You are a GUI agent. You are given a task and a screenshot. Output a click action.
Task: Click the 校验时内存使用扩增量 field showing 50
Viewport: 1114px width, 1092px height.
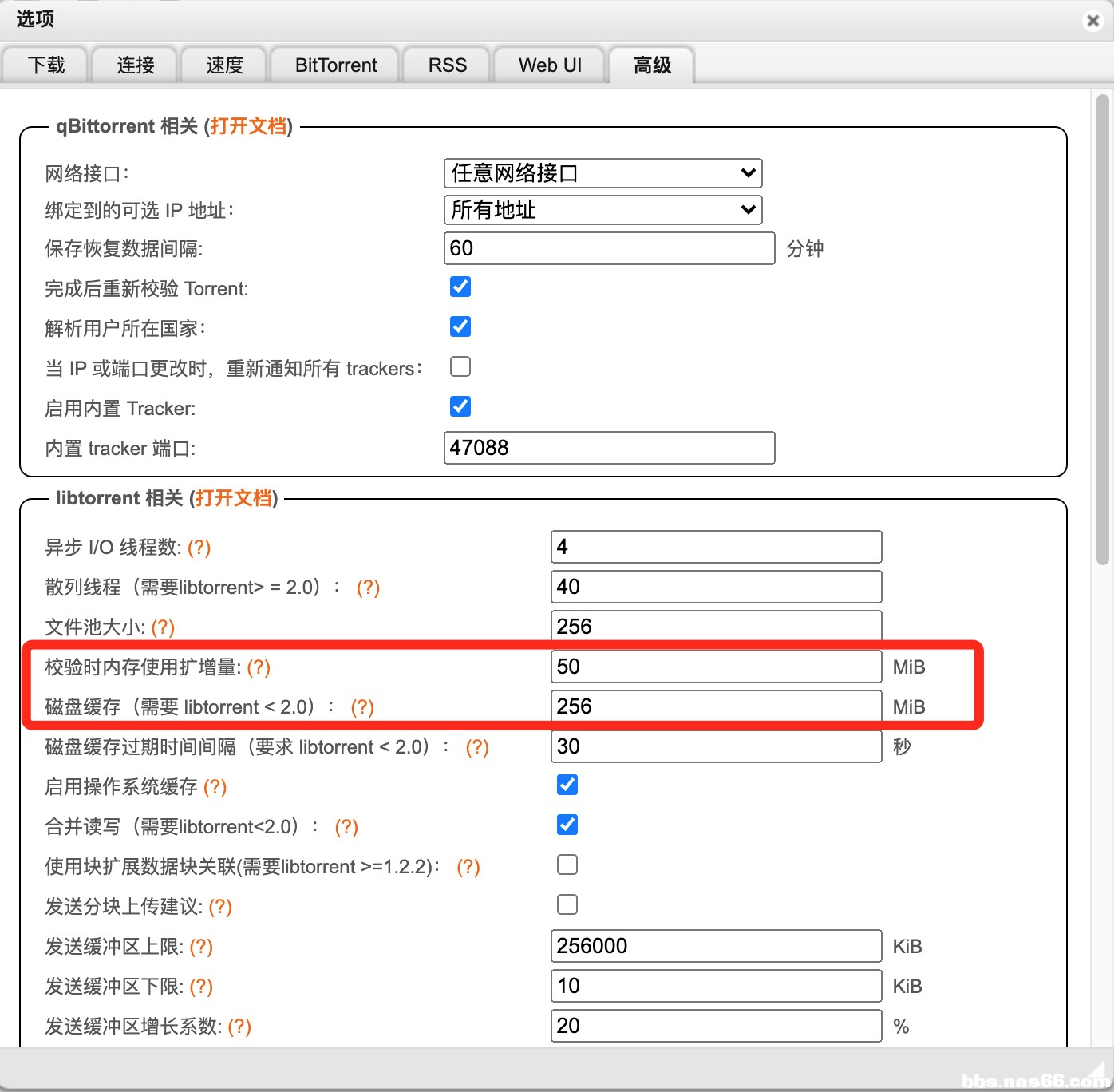(x=717, y=667)
